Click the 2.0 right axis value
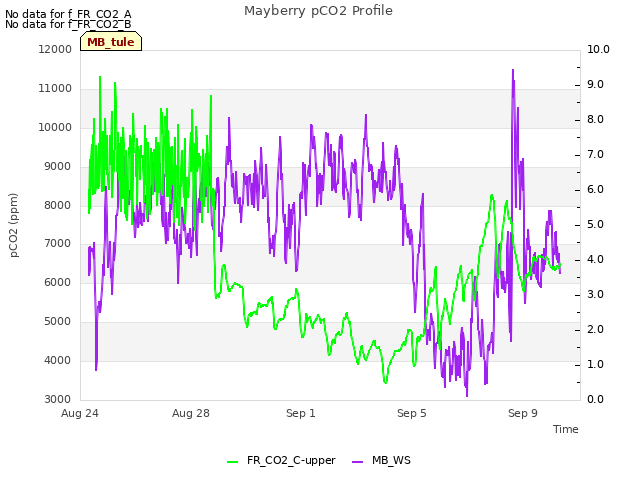The height and width of the screenshot is (480, 640). click(596, 330)
